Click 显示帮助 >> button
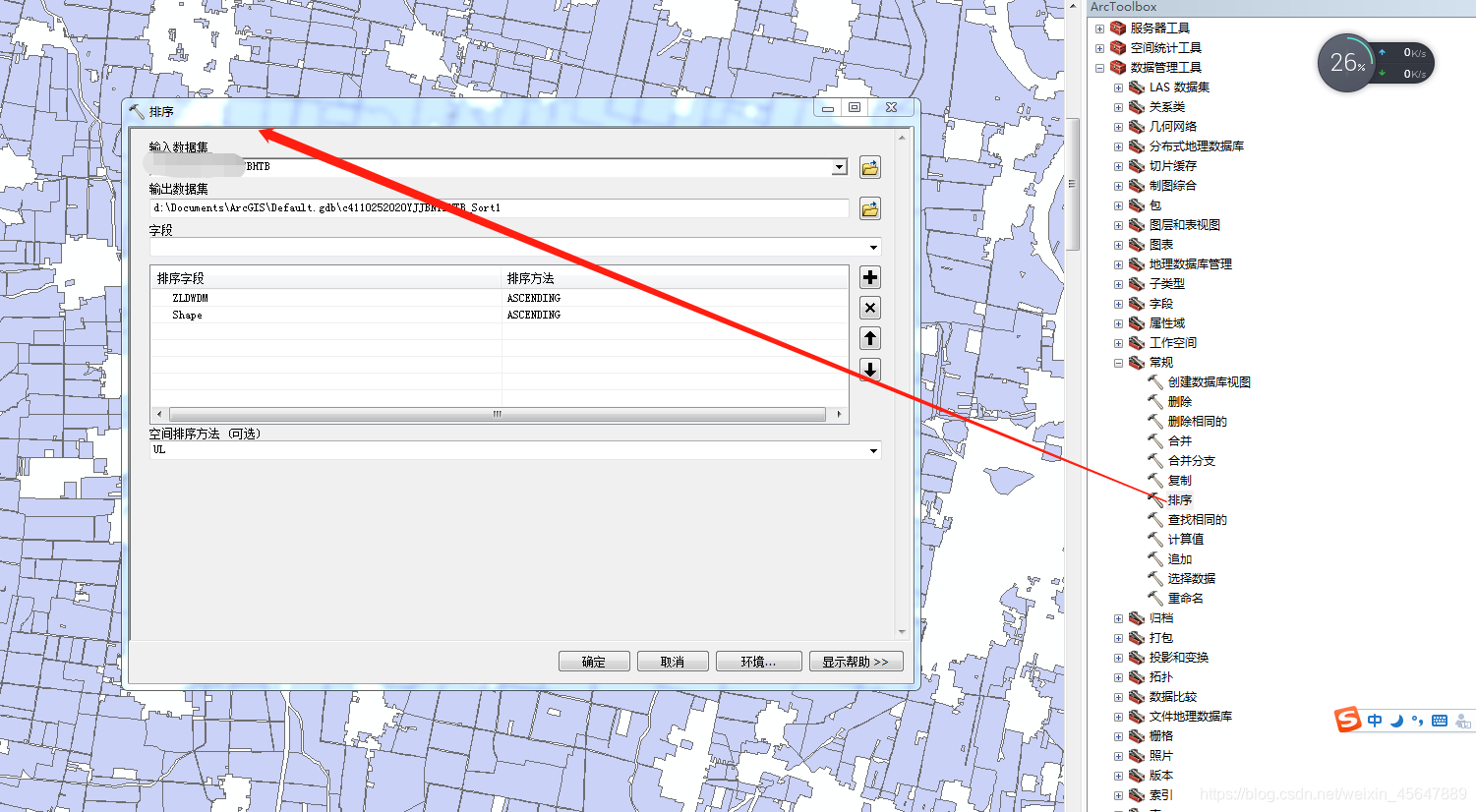1476x812 pixels. [x=856, y=662]
